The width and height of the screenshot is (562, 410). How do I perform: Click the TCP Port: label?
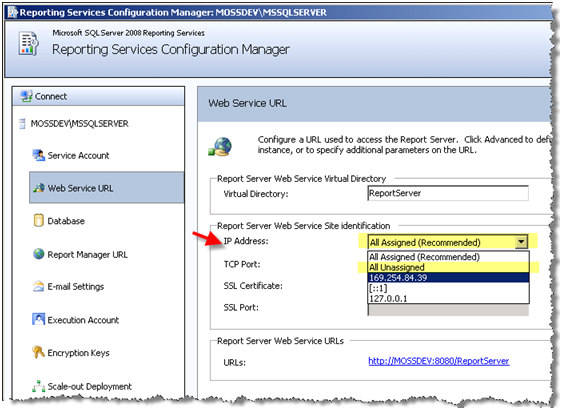(242, 264)
